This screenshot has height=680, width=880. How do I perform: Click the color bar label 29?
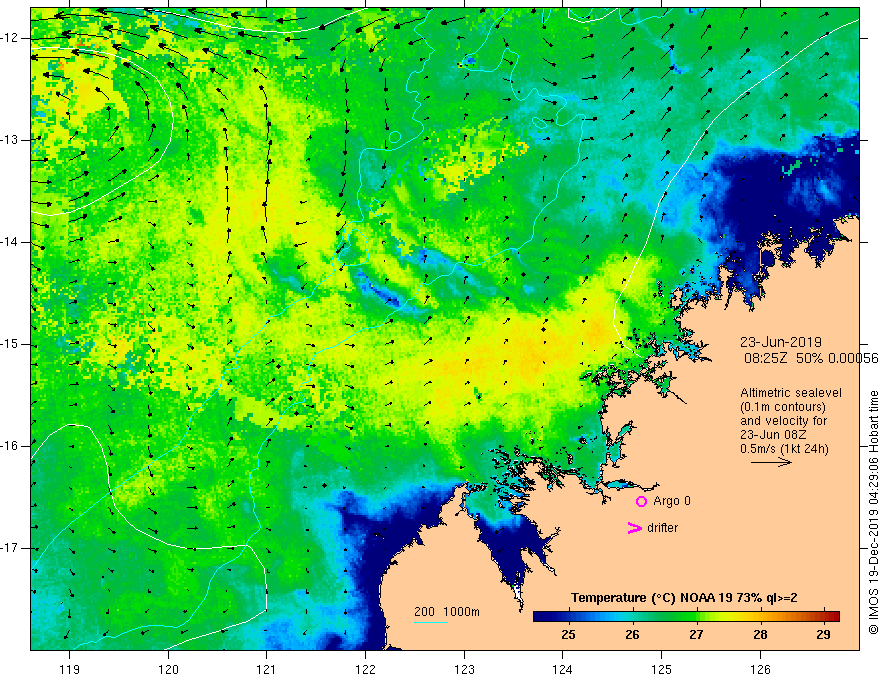click(823, 635)
